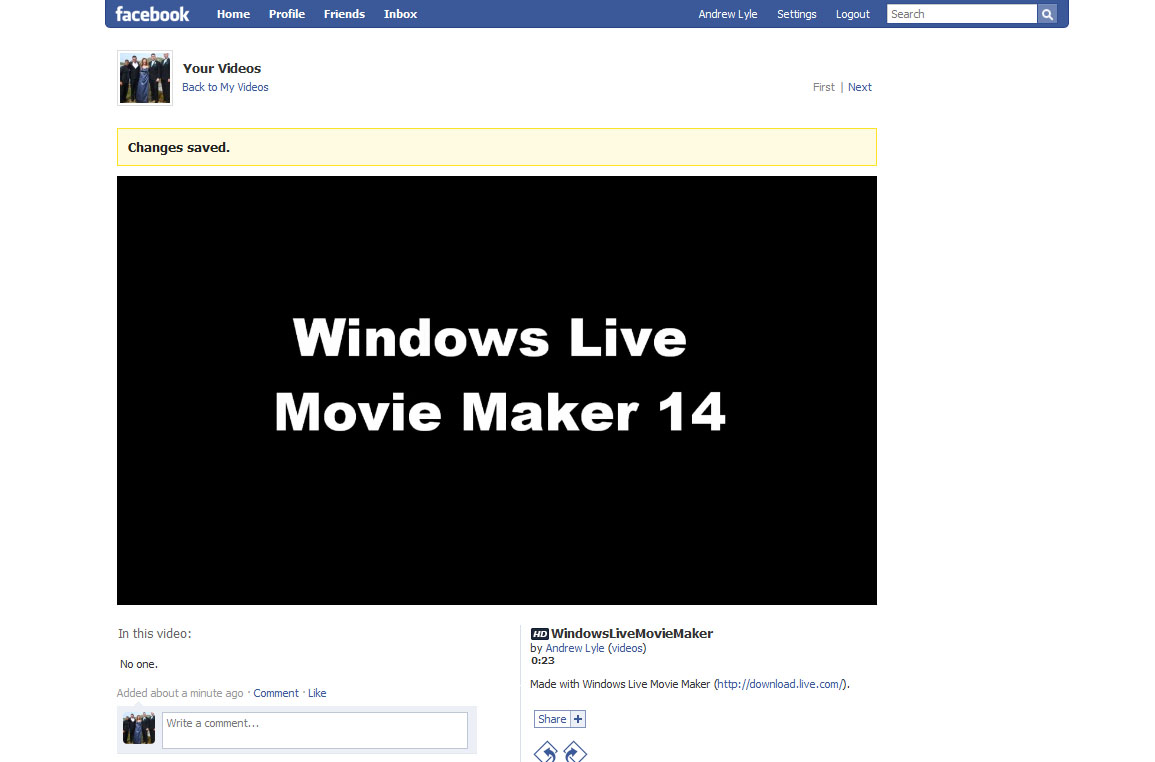The height and width of the screenshot is (762, 1155).
Task: Like the video
Action: 317,693
